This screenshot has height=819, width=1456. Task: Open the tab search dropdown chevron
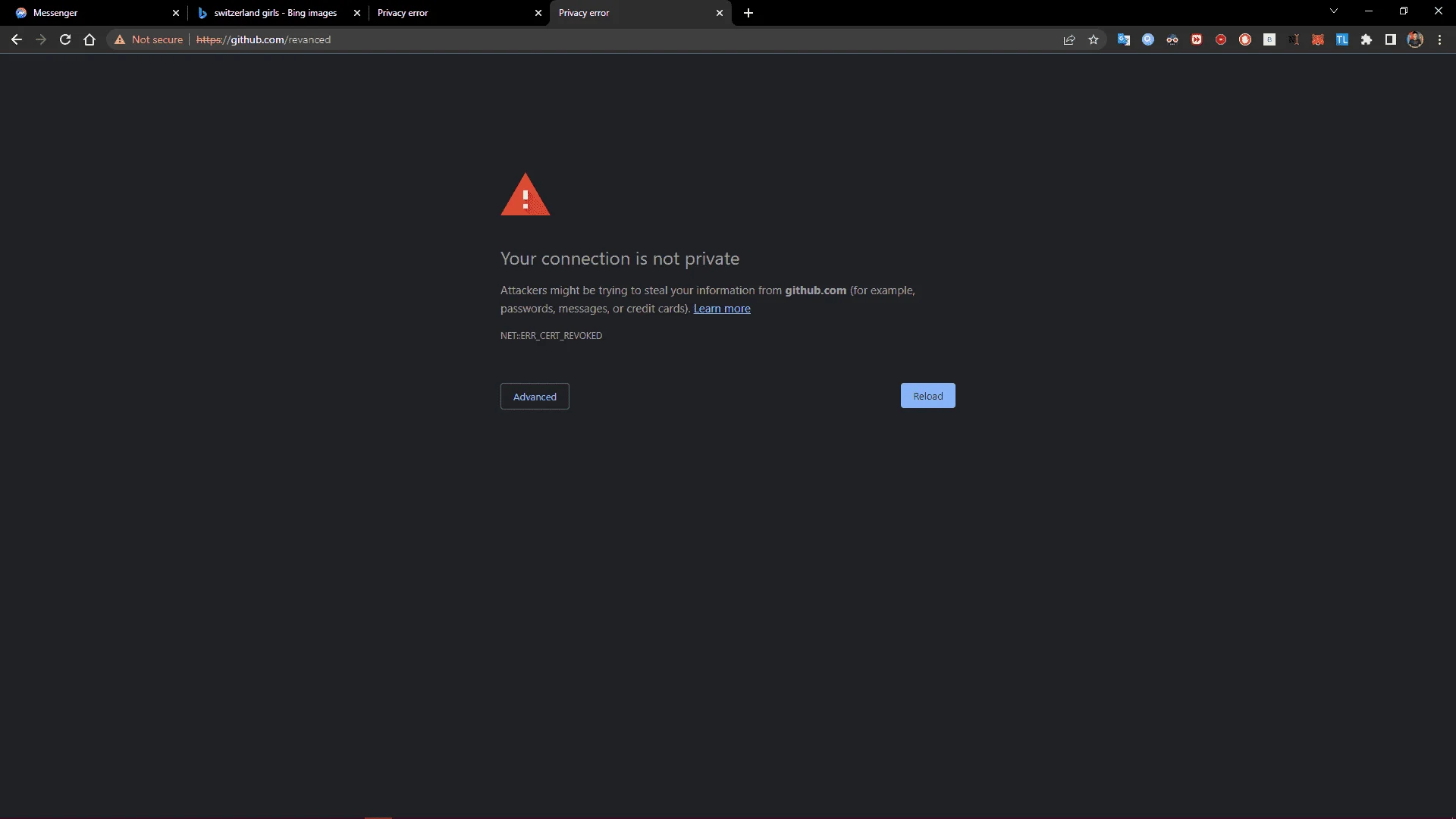click(x=1334, y=11)
